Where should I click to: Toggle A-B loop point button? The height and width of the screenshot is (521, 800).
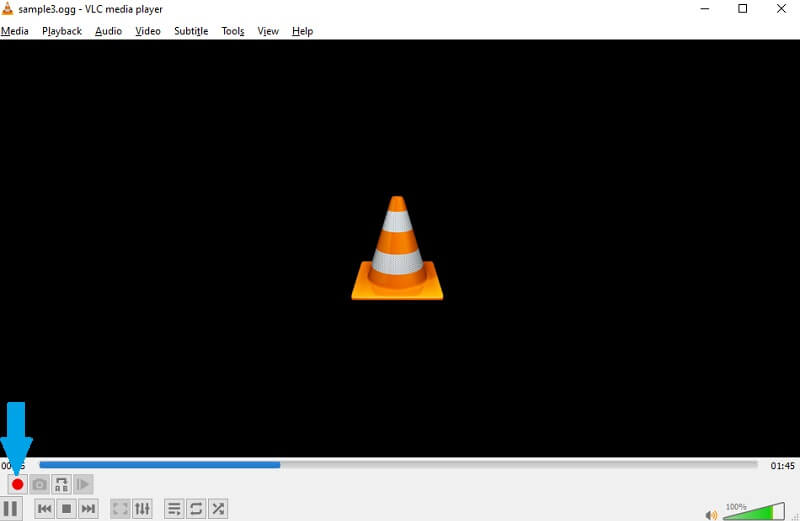point(61,484)
